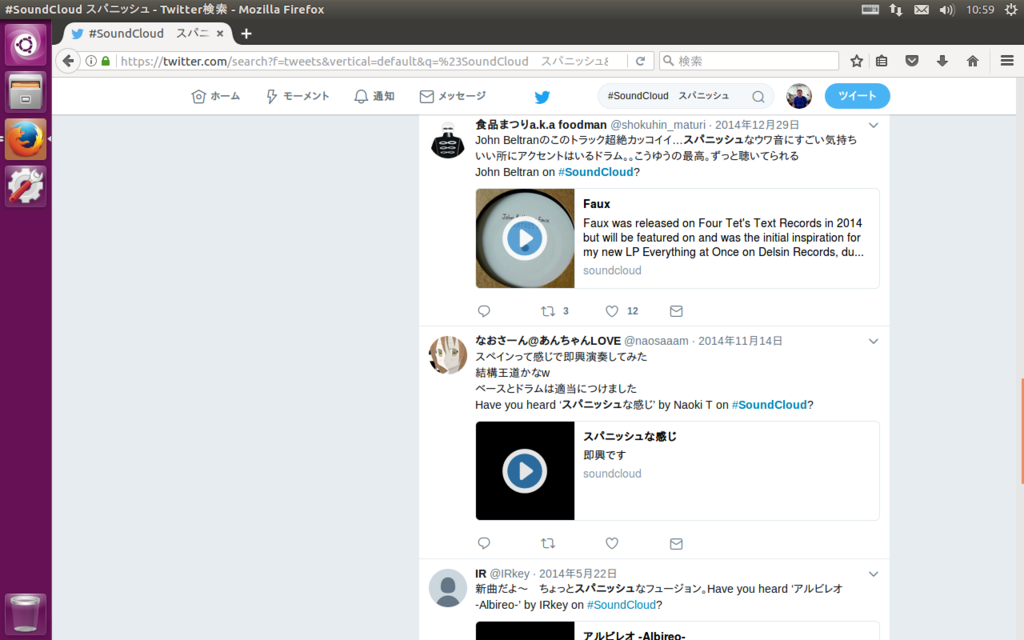Open mail indicator in top panel
This screenshot has height=640, width=1024.
[x=921, y=10]
